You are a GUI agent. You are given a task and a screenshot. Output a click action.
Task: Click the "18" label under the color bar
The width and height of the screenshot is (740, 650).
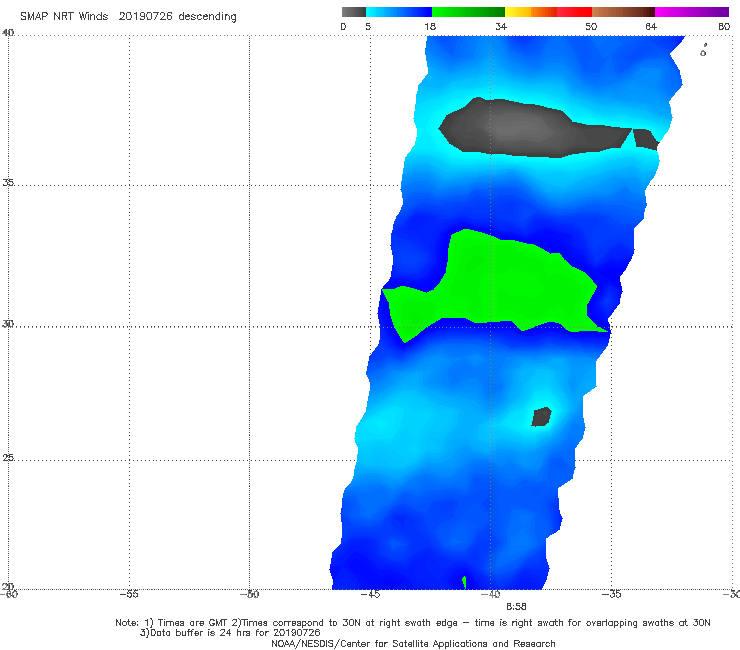point(430,27)
